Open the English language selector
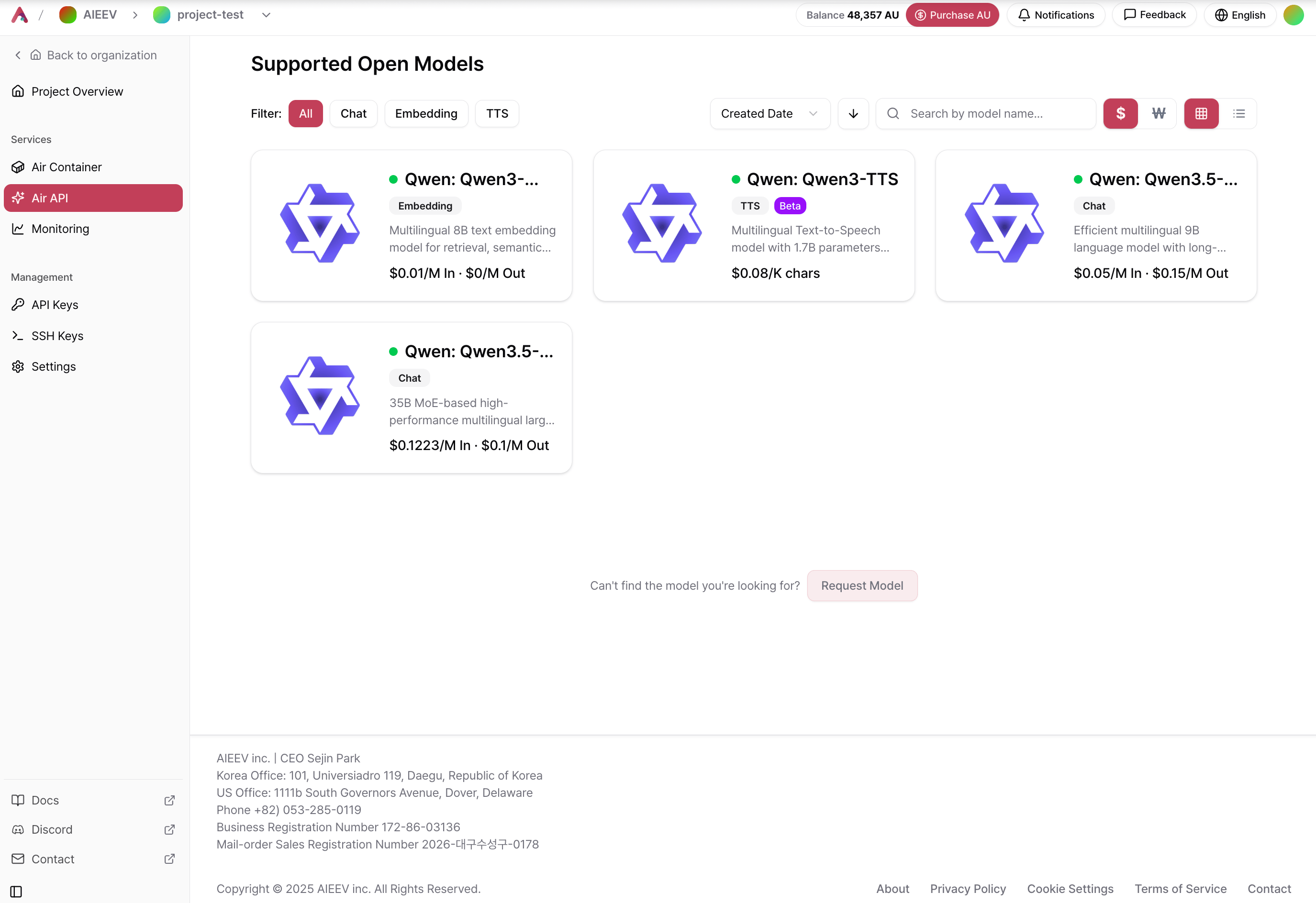1316x903 pixels. pos(1240,15)
